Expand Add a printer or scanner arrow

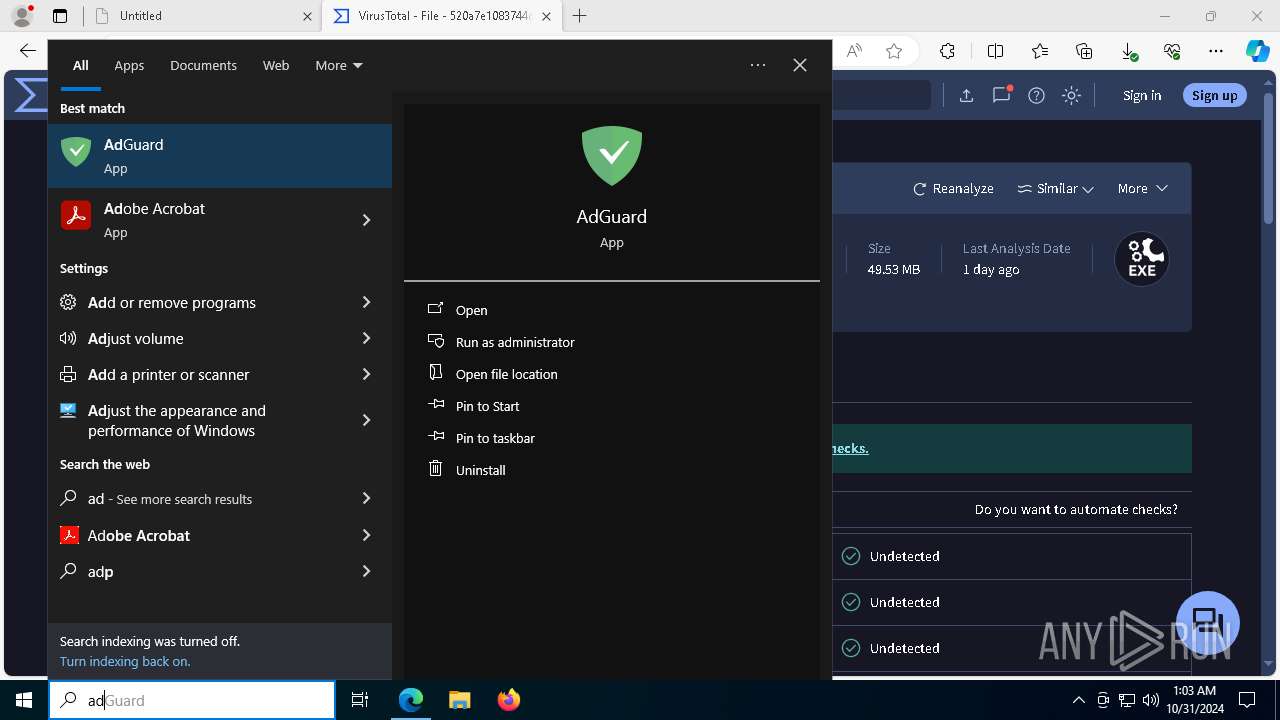pyautogui.click(x=366, y=374)
